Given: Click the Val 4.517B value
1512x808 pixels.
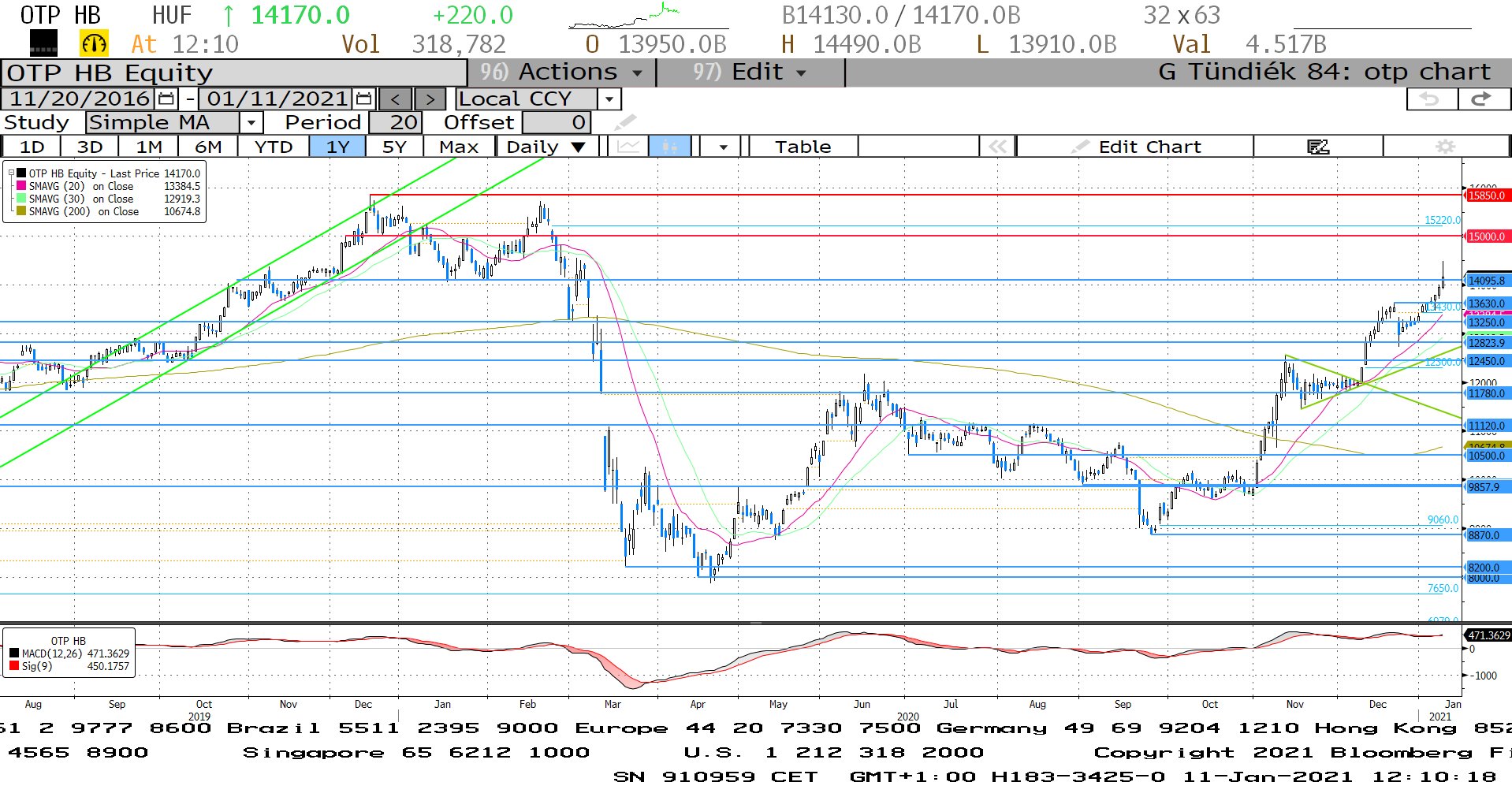Looking at the screenshot, I should pos(1286,44).
